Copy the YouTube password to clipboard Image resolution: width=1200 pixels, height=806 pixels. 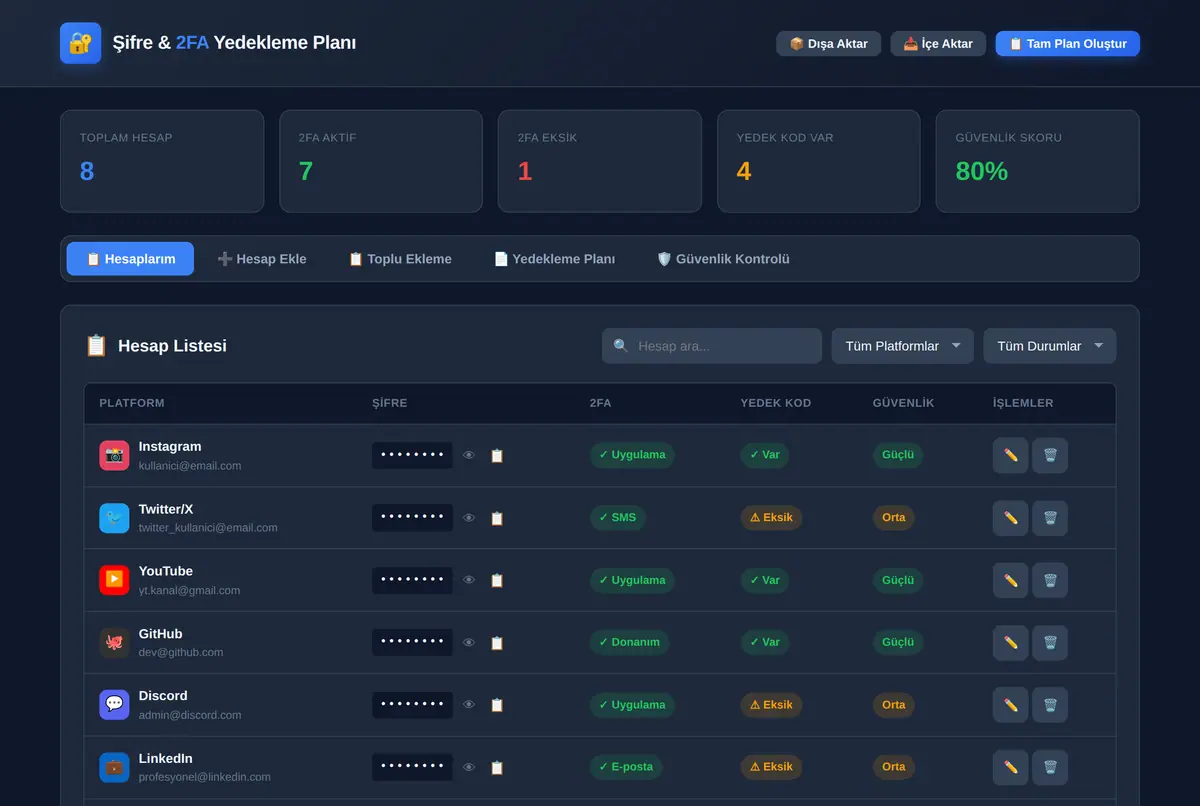[x=497, y=580]
